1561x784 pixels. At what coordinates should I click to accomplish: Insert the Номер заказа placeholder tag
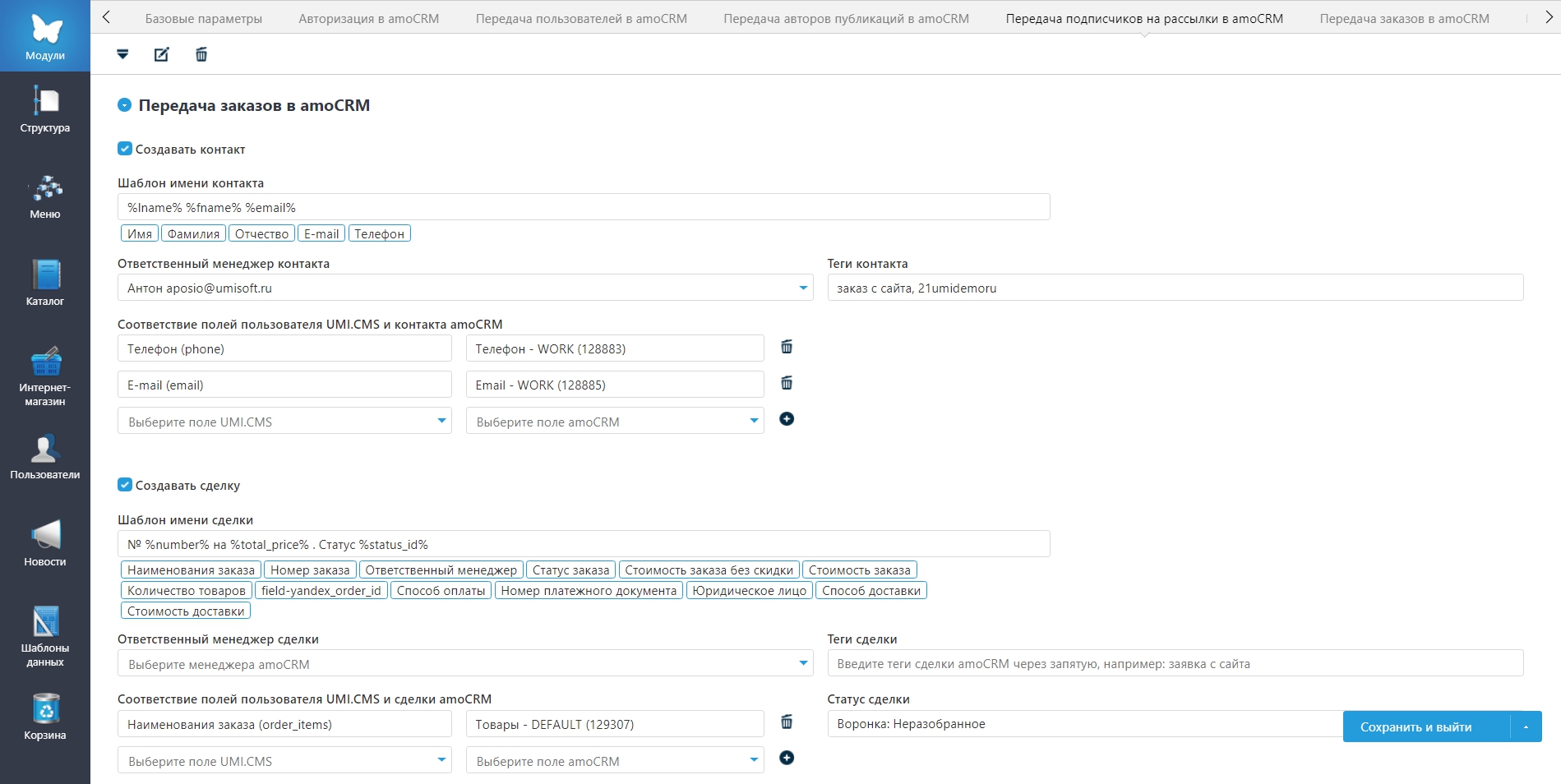click(310, 570)
